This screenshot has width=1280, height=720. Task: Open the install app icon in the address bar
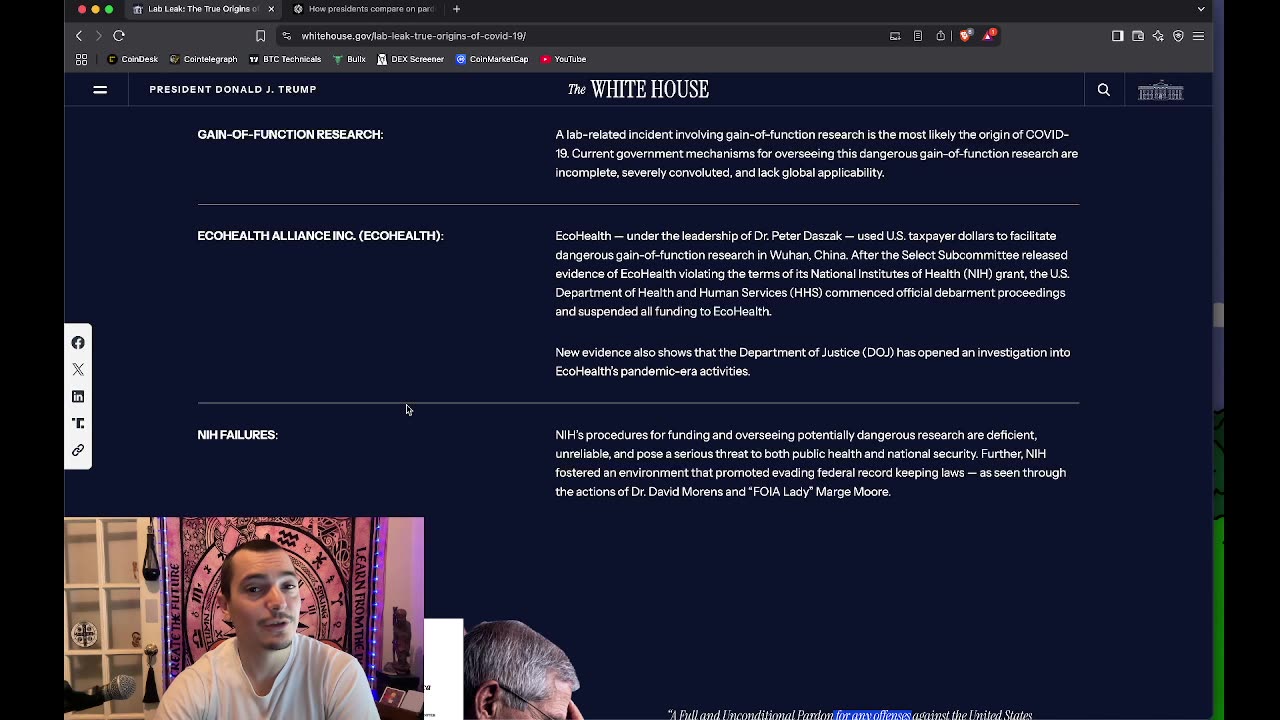coord(895,36)
